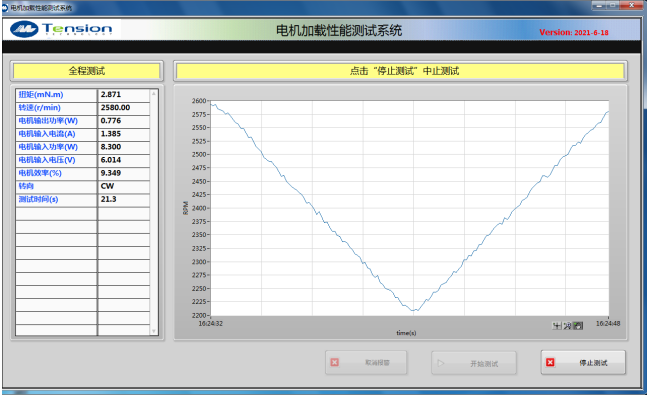Click the play icon on 开始测试 button
Image resolution: width=647 pixels, height=396 pixels.
tap(441, 363)
